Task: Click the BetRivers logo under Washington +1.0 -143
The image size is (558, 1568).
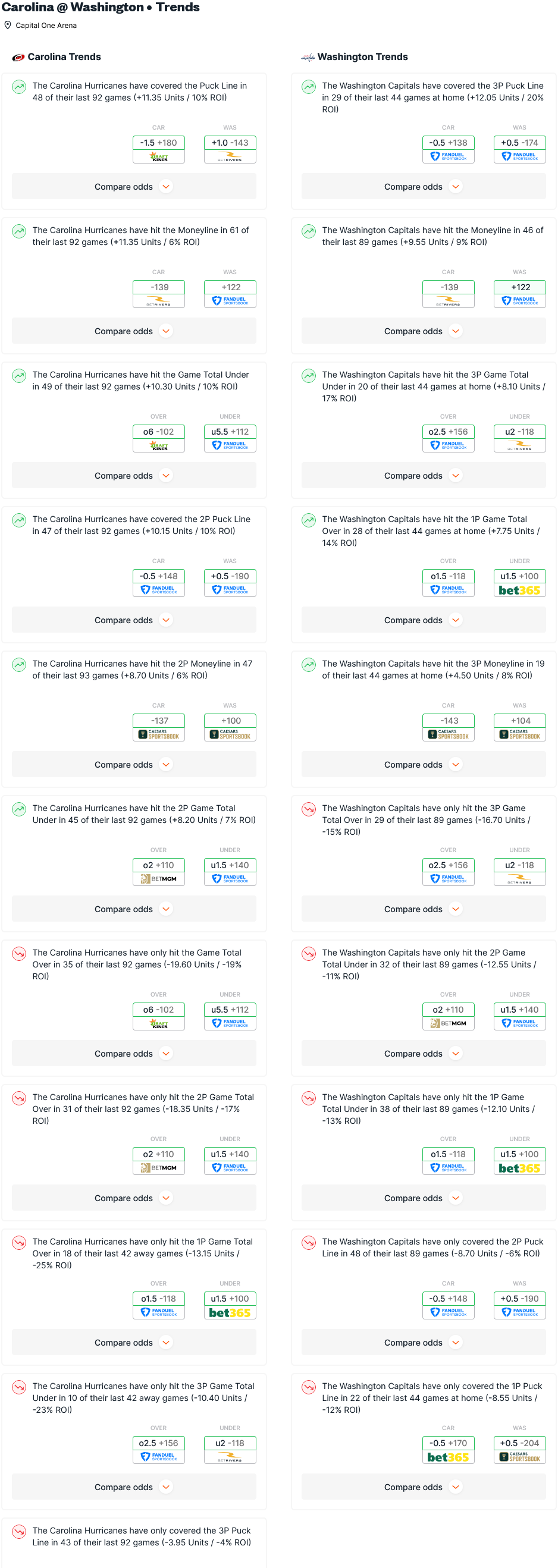Action: point(230,157)
